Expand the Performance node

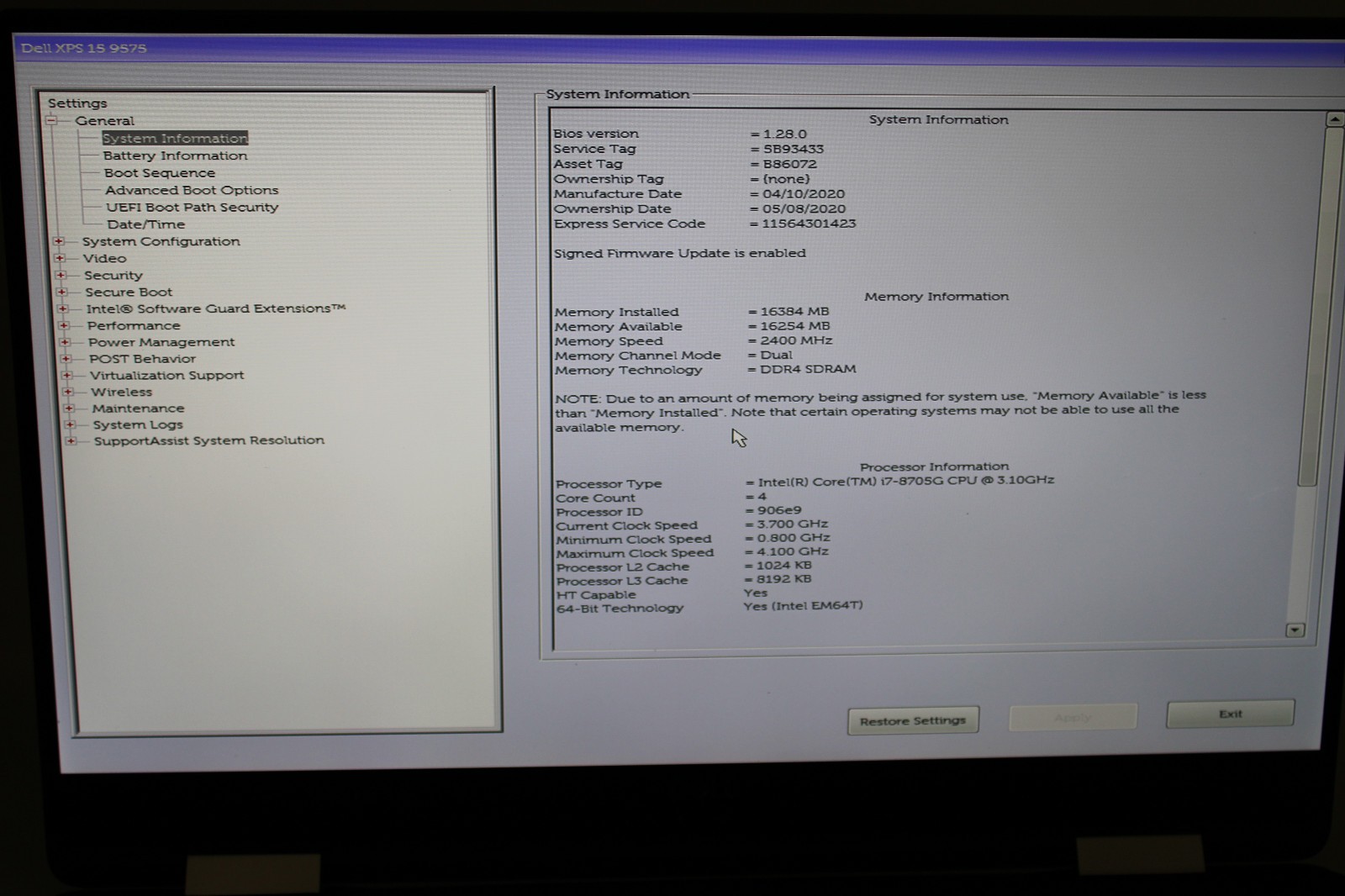click(x=64, y=325)
